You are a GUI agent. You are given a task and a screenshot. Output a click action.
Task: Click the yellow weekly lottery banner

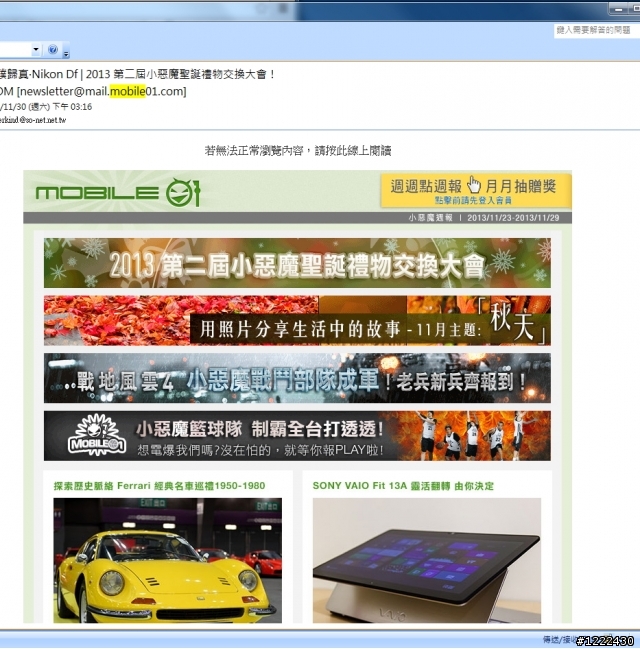click(476, 191)
